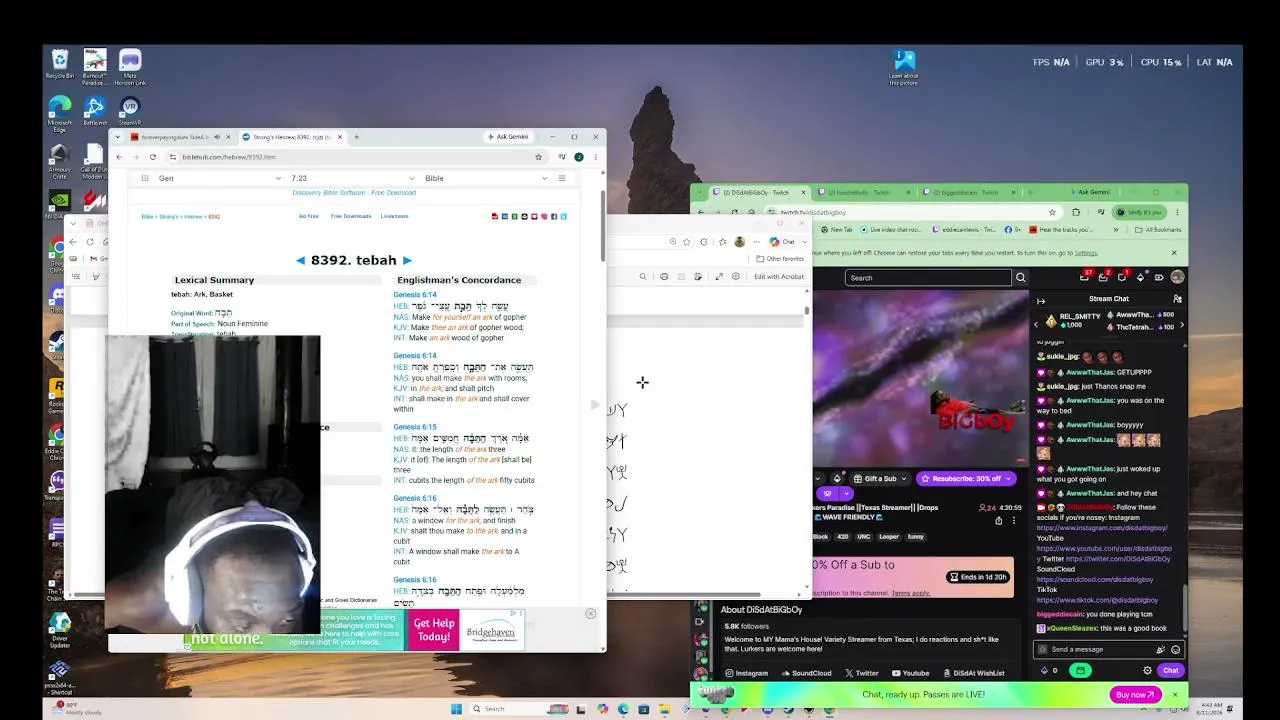This screenshot has height=720, width=1280.
Task: Open the Bible Hub hamburger menu
Action: pyautogui.click(x=562, y=178)
